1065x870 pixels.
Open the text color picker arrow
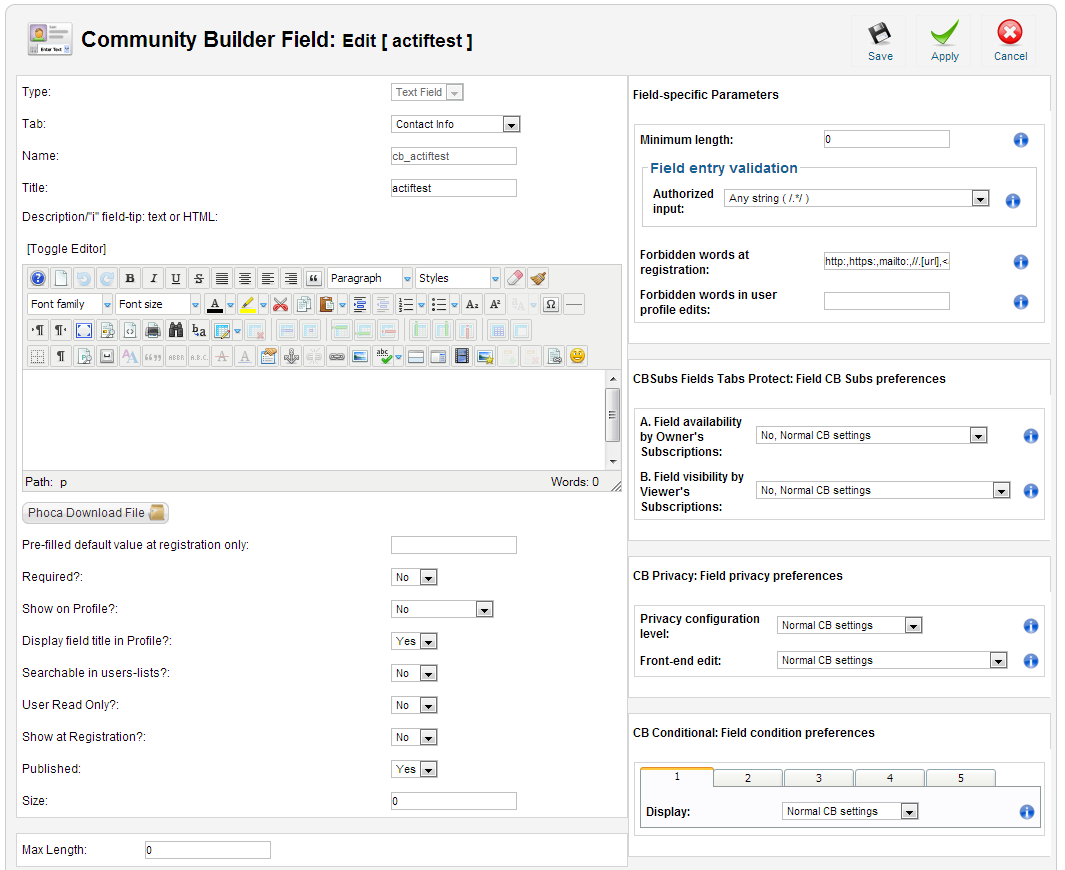pyautogui.click(x=230, y=305)
